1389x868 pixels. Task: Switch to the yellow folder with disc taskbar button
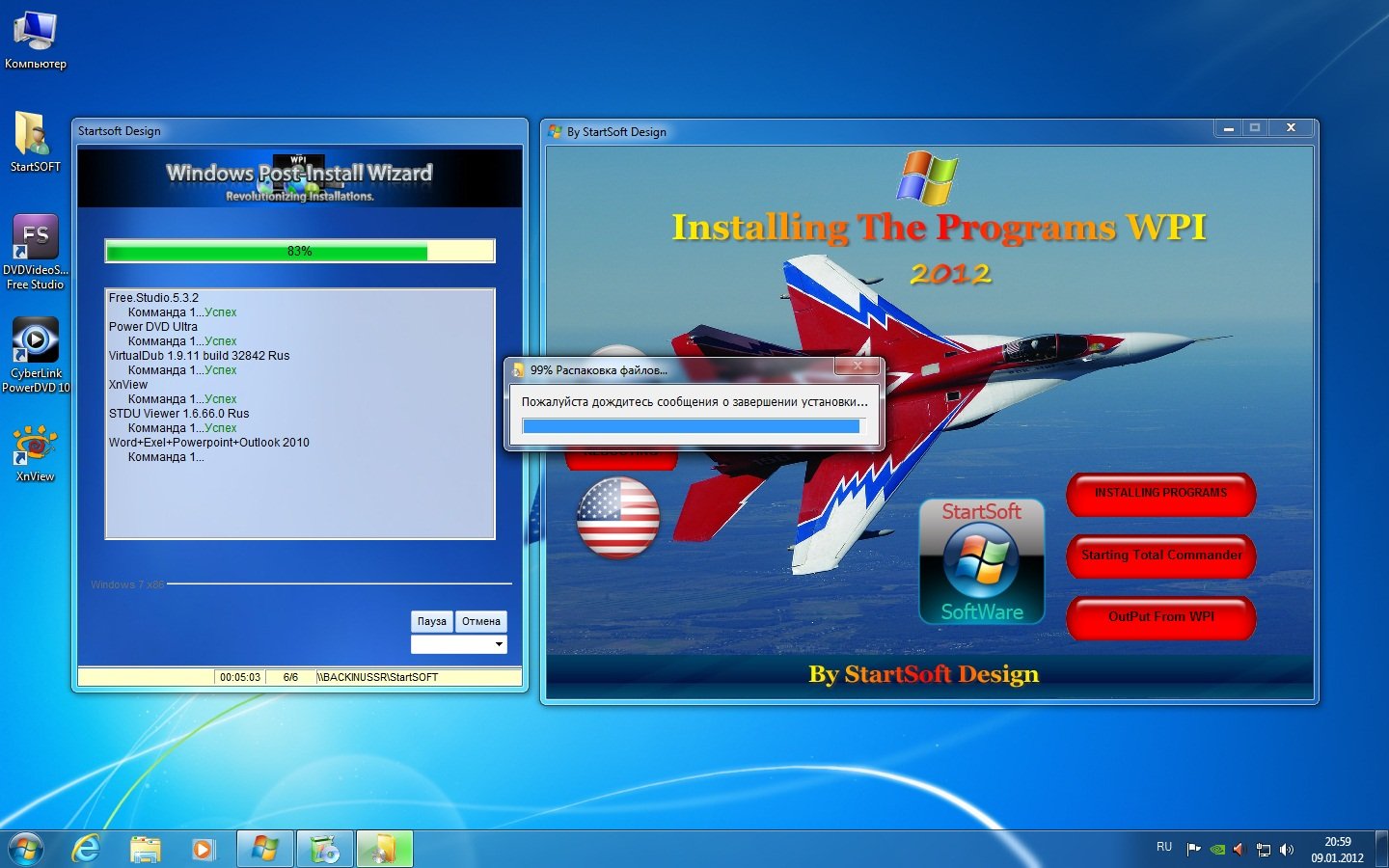384,849
